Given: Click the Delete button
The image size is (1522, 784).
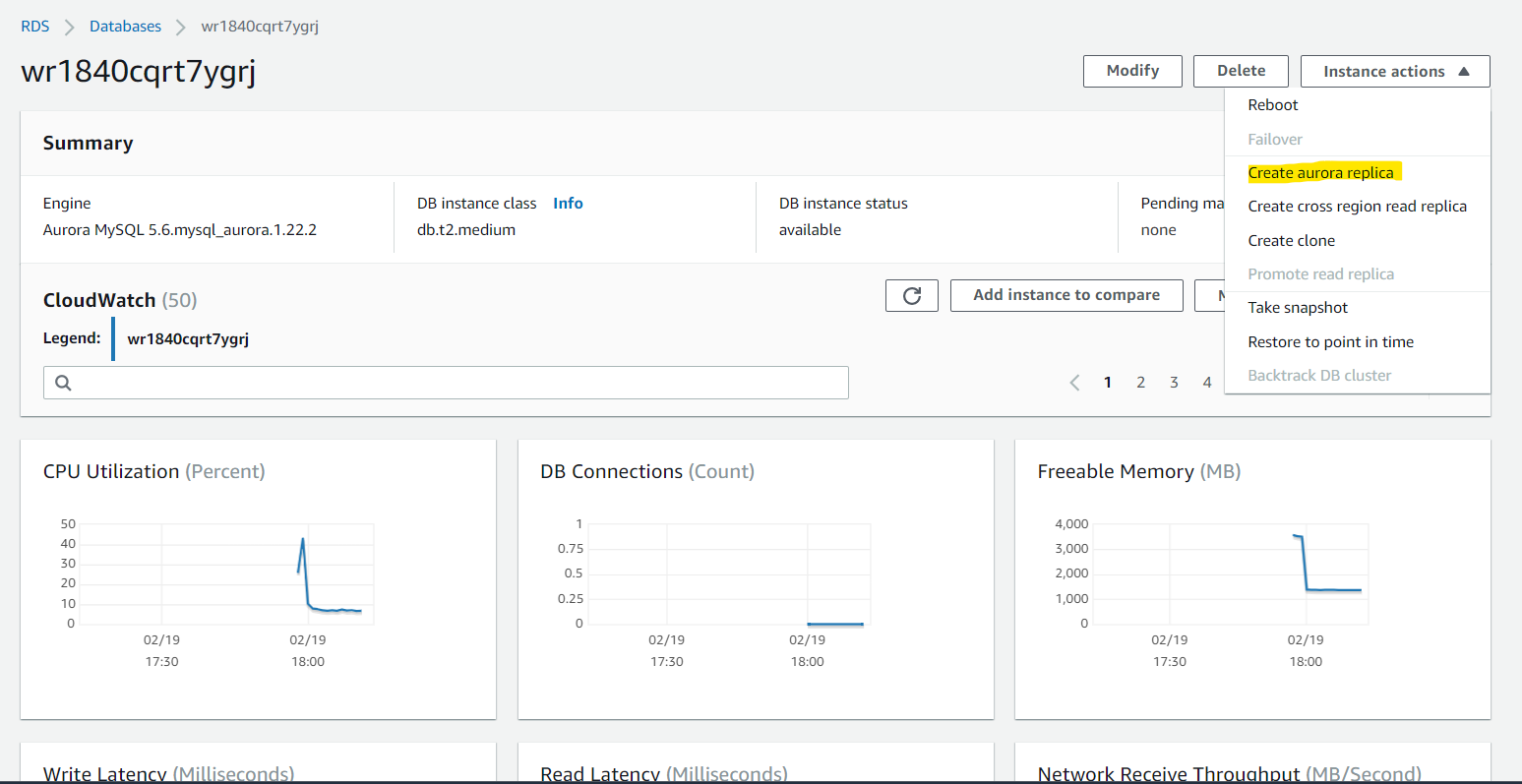Looking at the screenshot, I should (1241, 71).
